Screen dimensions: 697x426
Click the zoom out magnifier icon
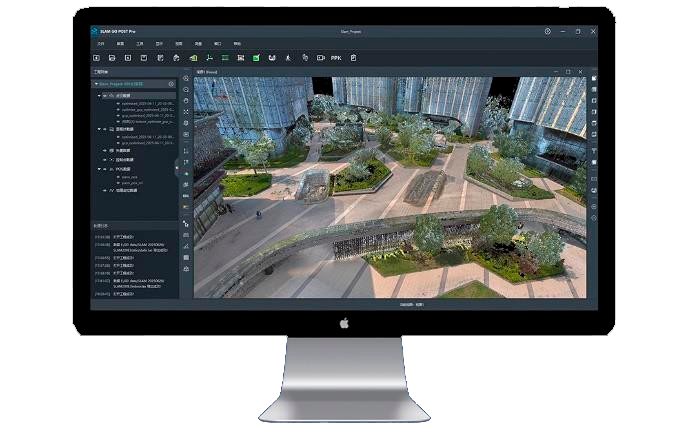[x=186, y=90]
